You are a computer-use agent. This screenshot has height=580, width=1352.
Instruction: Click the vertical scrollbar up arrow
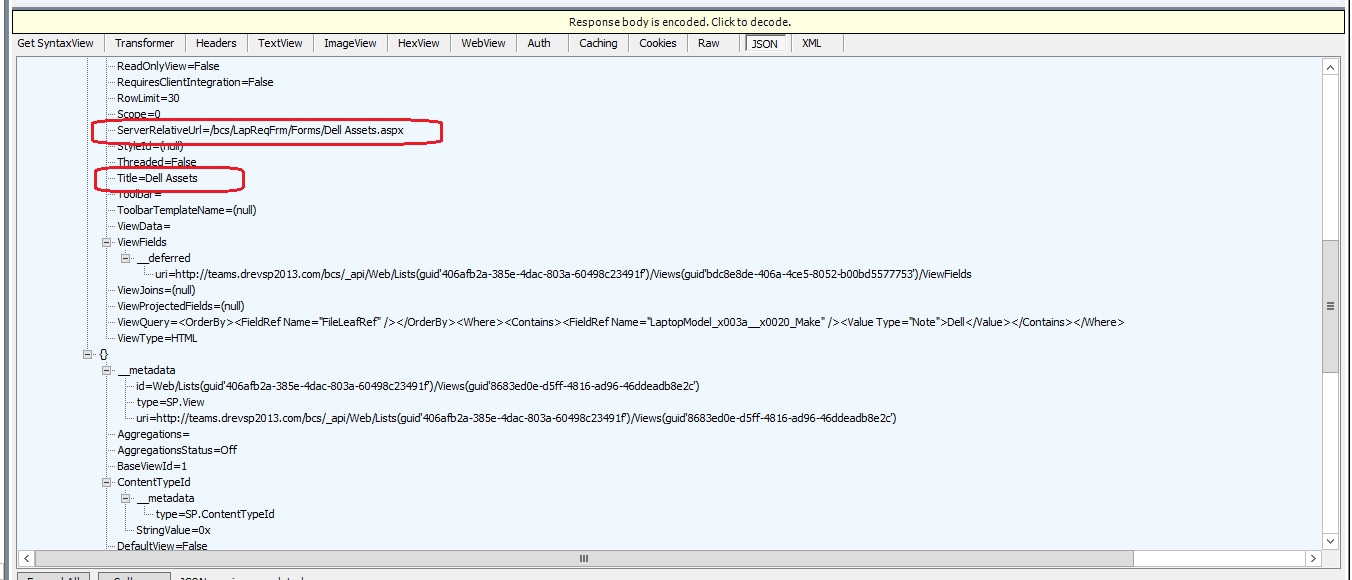click(x=1330, y=67)
